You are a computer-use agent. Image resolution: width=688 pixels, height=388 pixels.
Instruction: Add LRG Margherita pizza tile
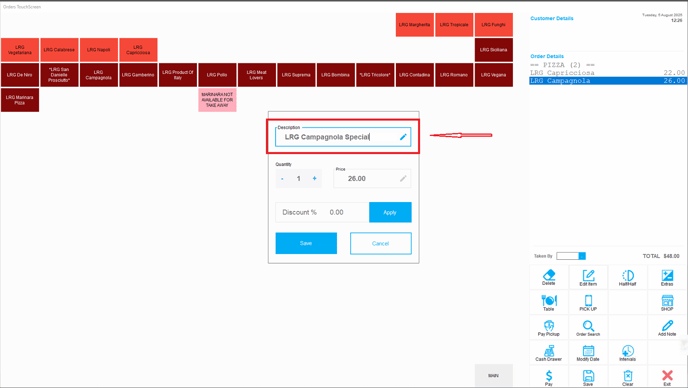click(415, 25)
